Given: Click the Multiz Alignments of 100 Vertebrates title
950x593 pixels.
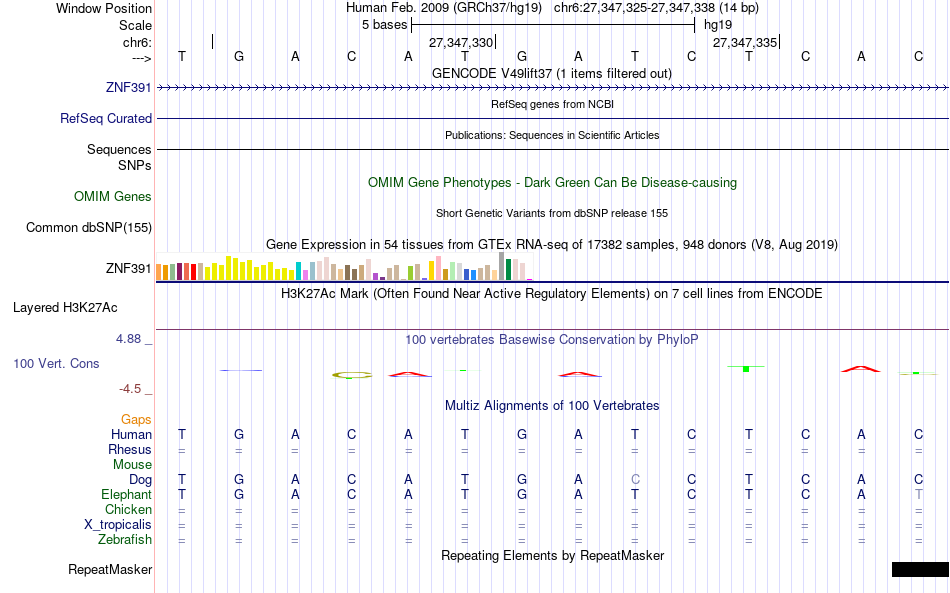Looking at the screenshot, I should point(552,406).
